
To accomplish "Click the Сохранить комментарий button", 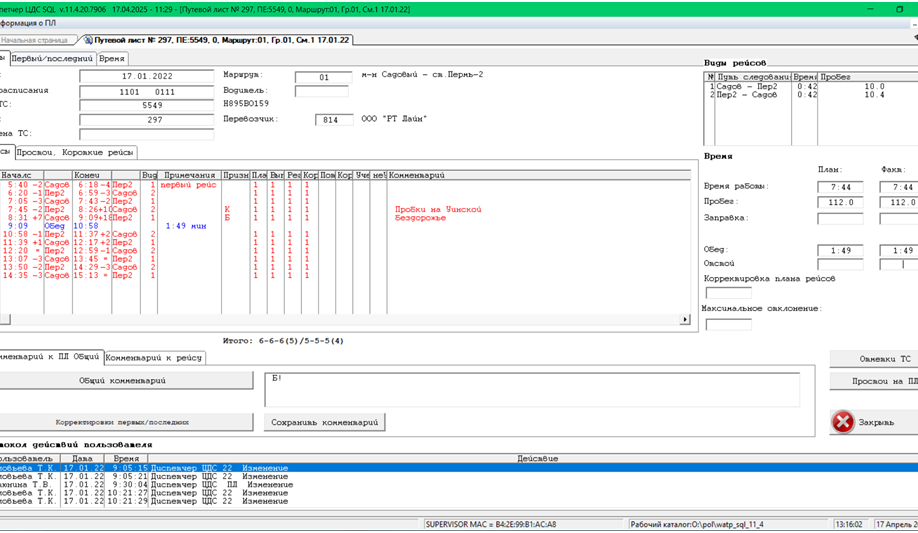I will [x=325, y=422].
